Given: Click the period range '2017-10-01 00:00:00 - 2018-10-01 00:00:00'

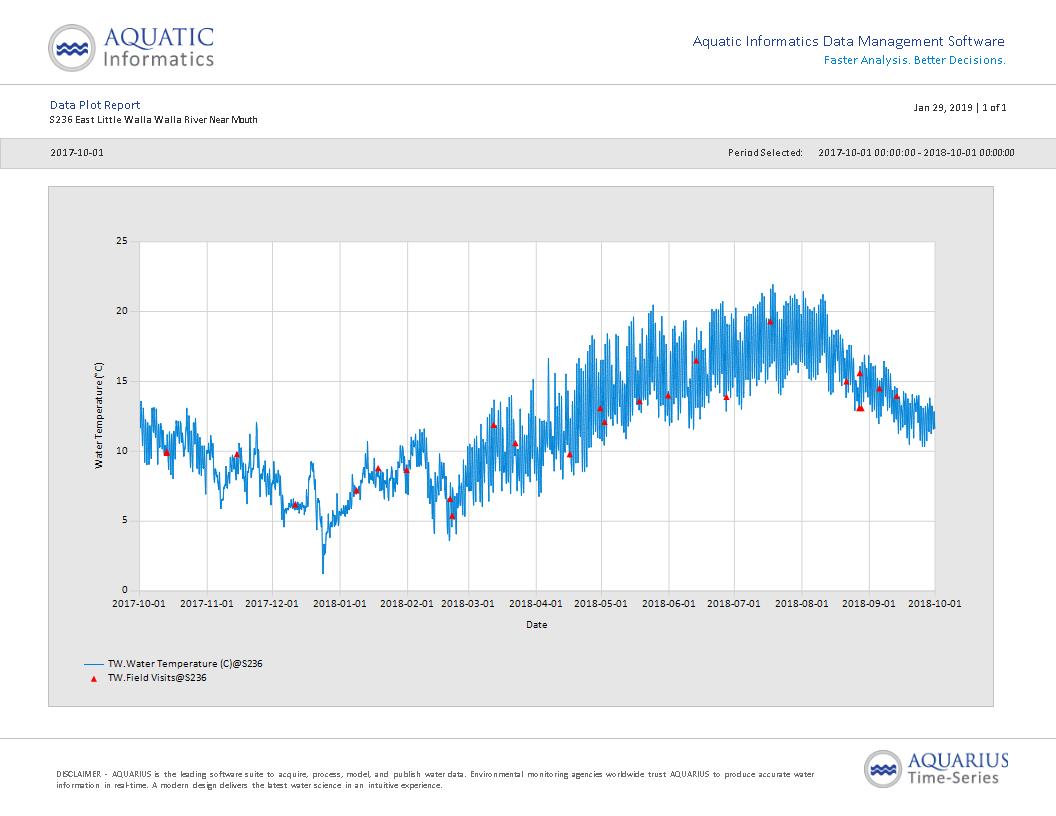Looking at the screenshot, I should (916, 153).
